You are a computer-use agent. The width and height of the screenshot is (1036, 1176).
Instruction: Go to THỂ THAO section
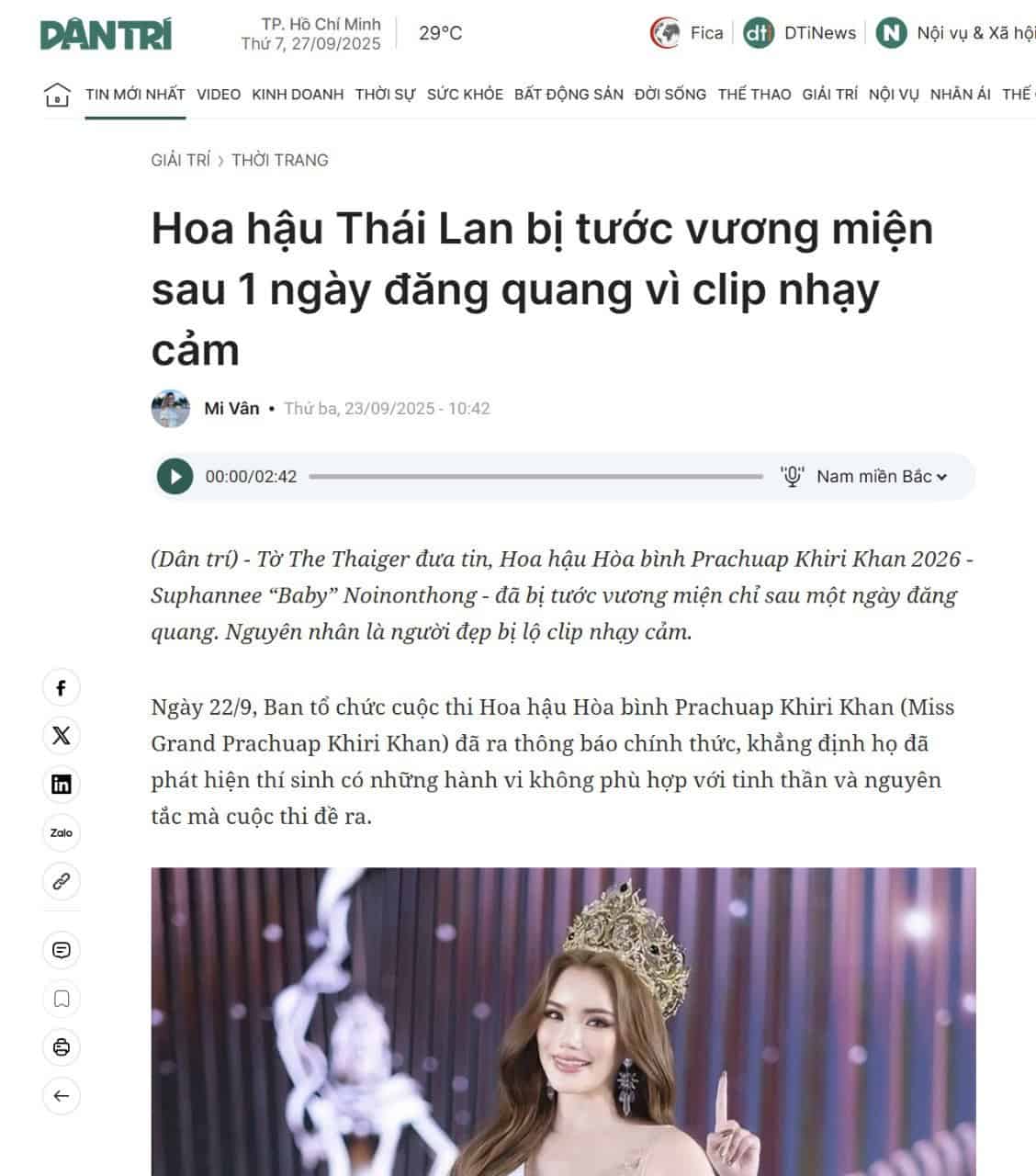coord(754,95)
